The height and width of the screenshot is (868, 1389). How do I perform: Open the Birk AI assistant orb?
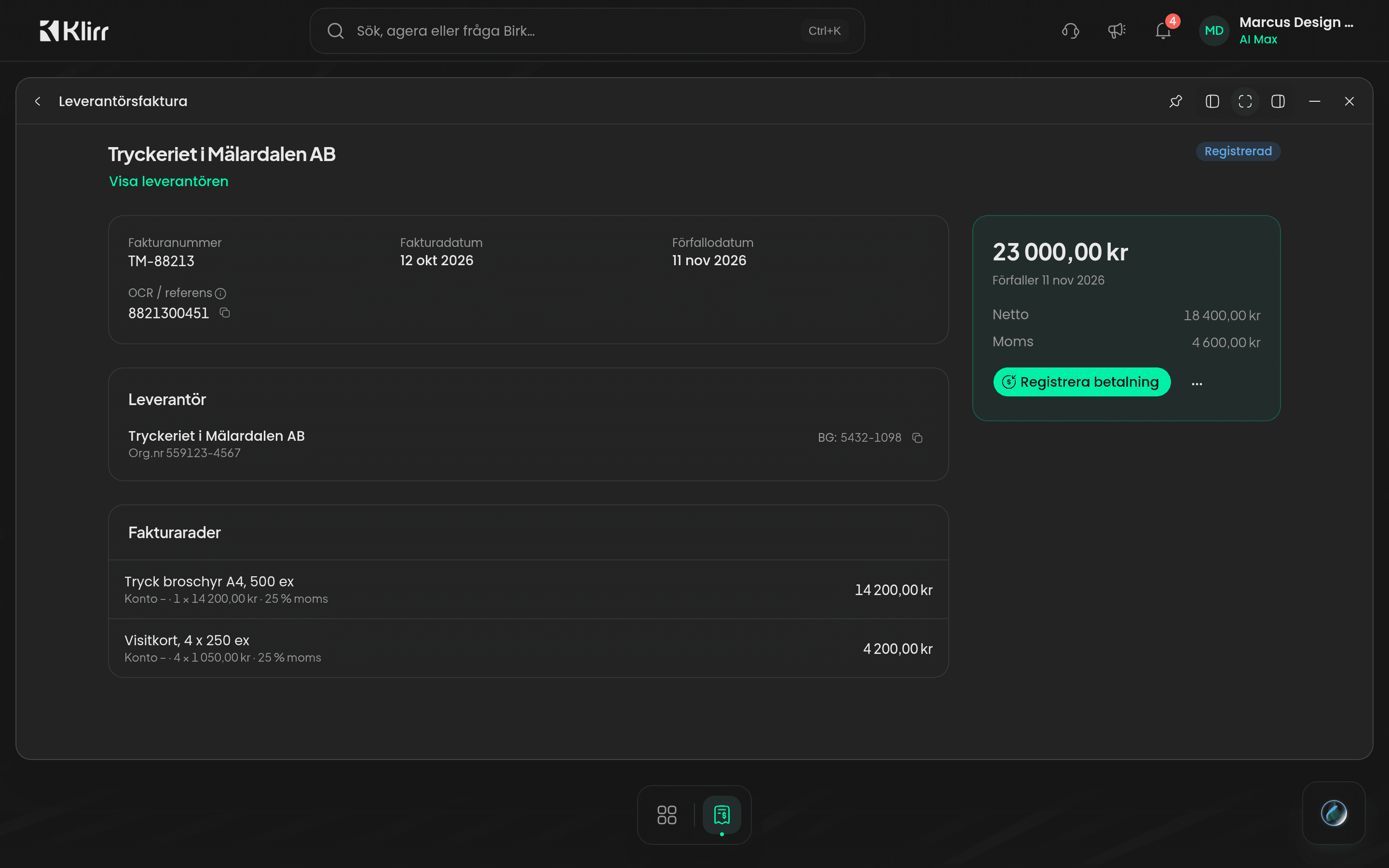tap(1334, 813)
